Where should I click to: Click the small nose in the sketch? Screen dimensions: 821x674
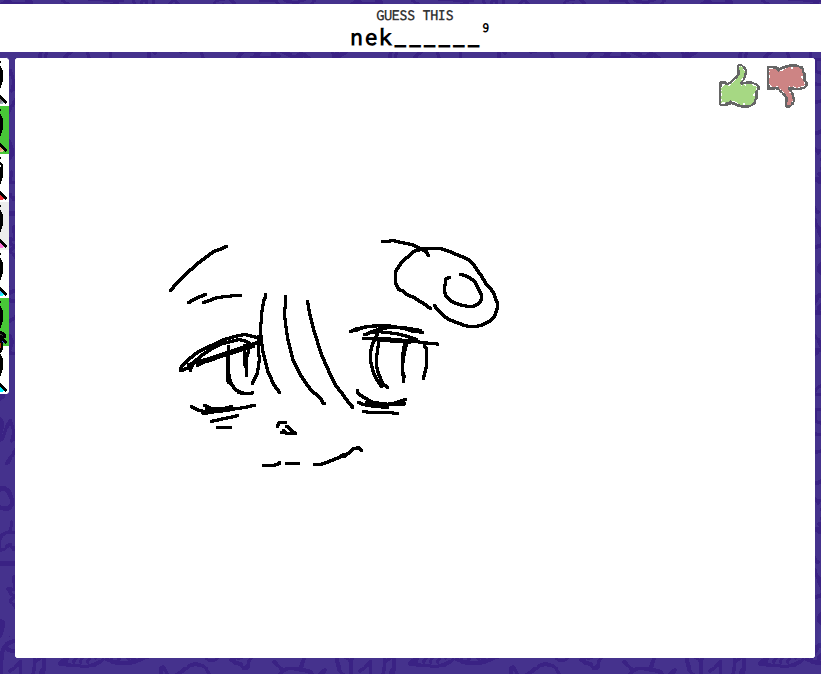286,428
